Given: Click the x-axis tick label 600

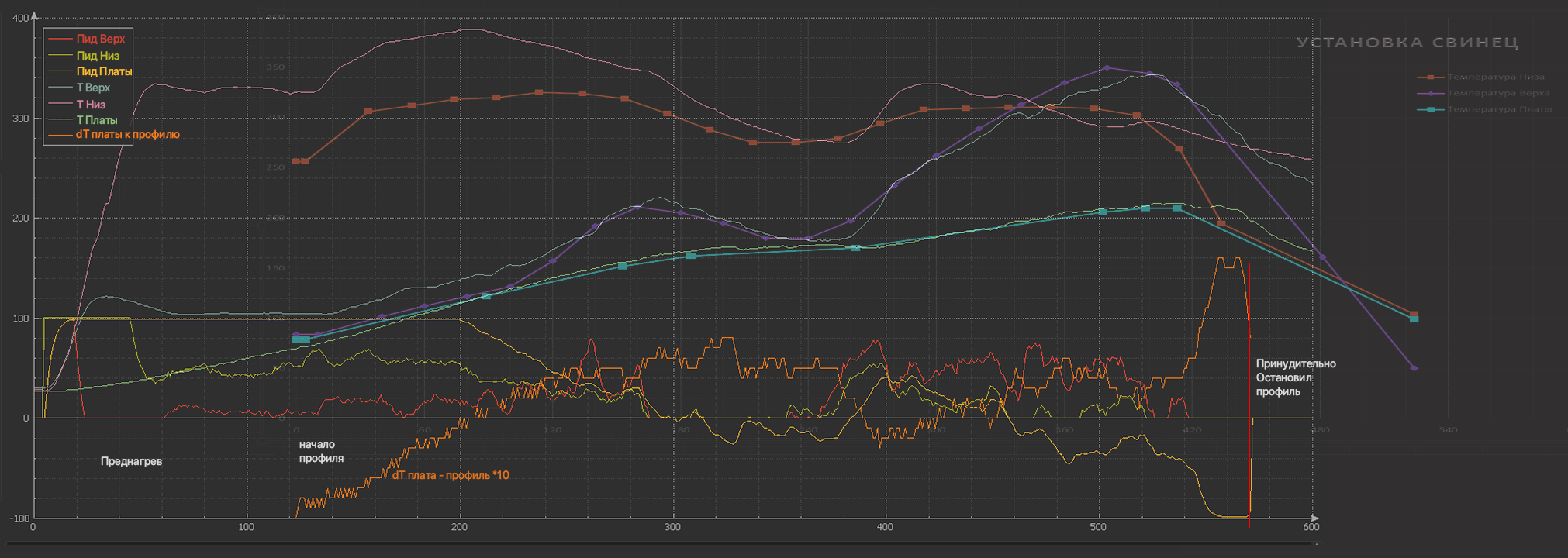Looking at the screenshot, I should tap(1311, 527).
